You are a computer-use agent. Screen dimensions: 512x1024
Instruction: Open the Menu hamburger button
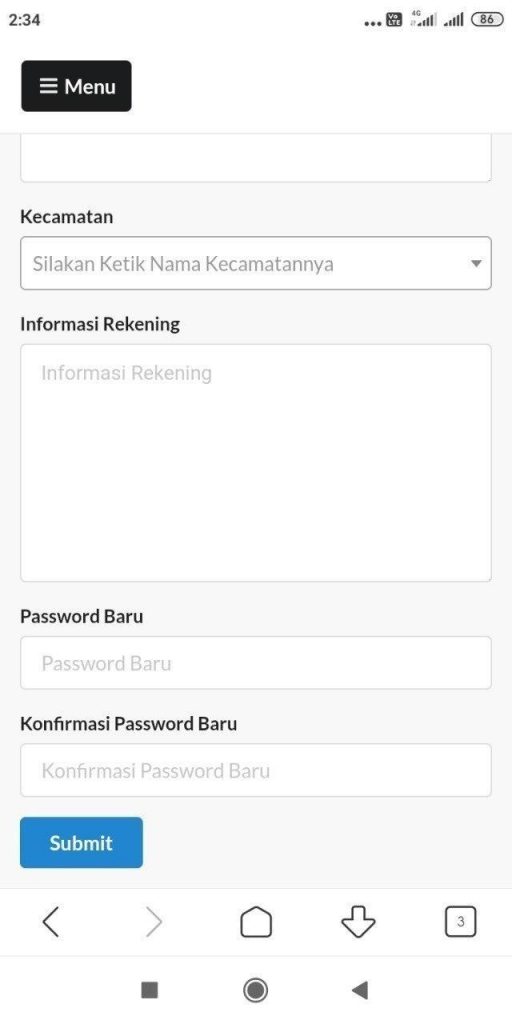click(76, 86)
